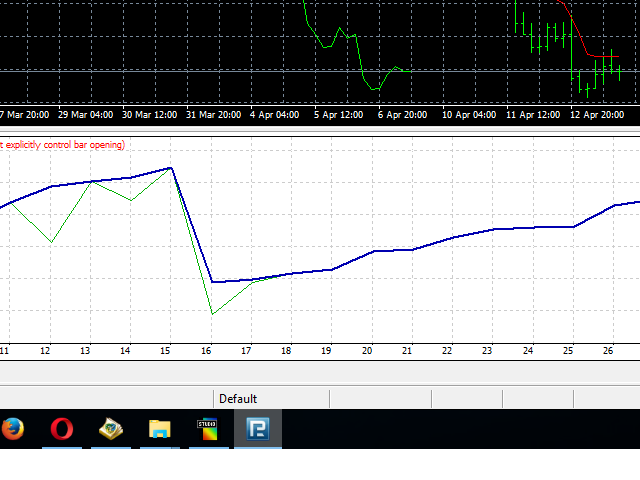Click the 31 Mar 20:00 time label
640x480 pixels.
coord(214,115)
